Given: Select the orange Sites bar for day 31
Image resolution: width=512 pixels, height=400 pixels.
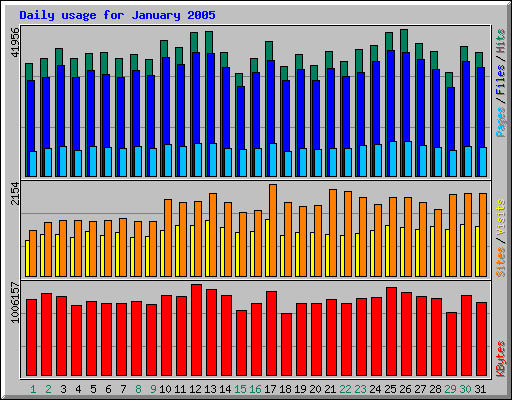Looking at the screenshot, I should [x=483, y=235].
